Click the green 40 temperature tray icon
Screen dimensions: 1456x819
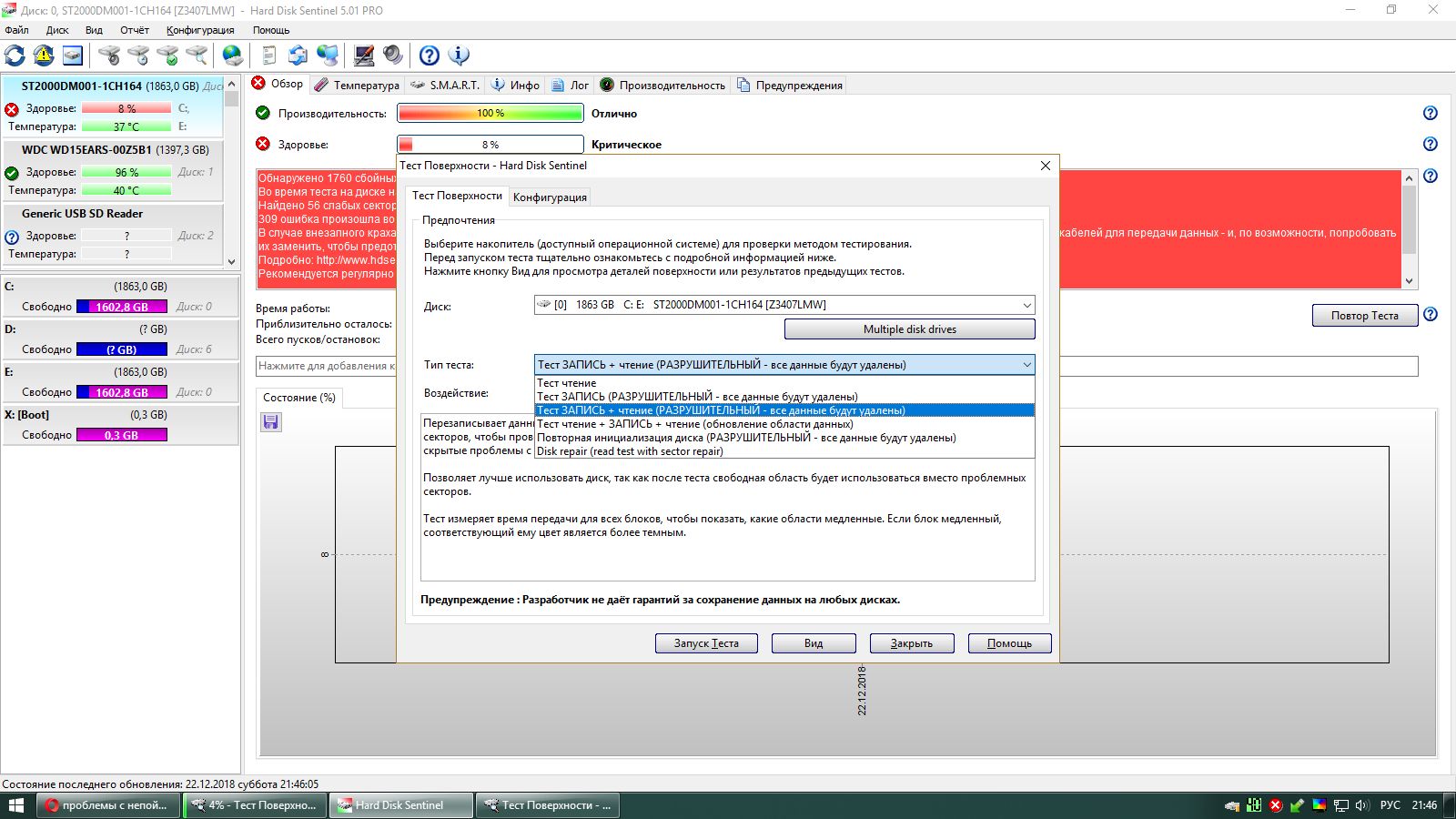(1254, 805)
